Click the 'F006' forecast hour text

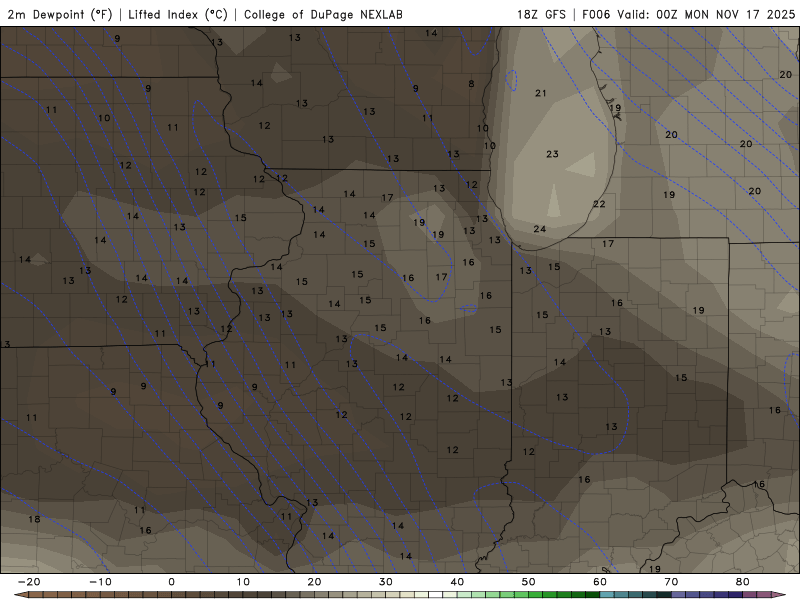[x=596, y=14]
